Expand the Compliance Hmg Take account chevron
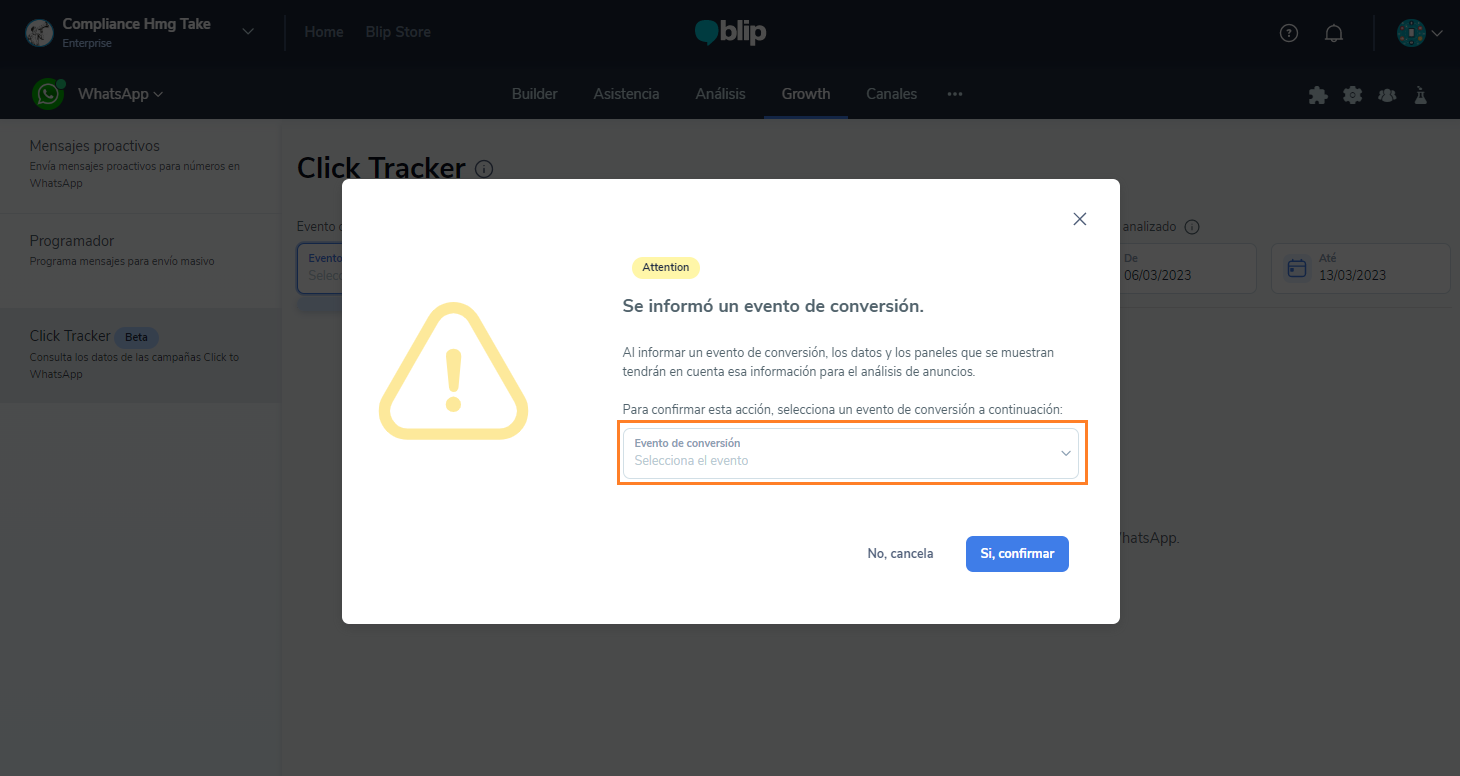 point(248,32)
